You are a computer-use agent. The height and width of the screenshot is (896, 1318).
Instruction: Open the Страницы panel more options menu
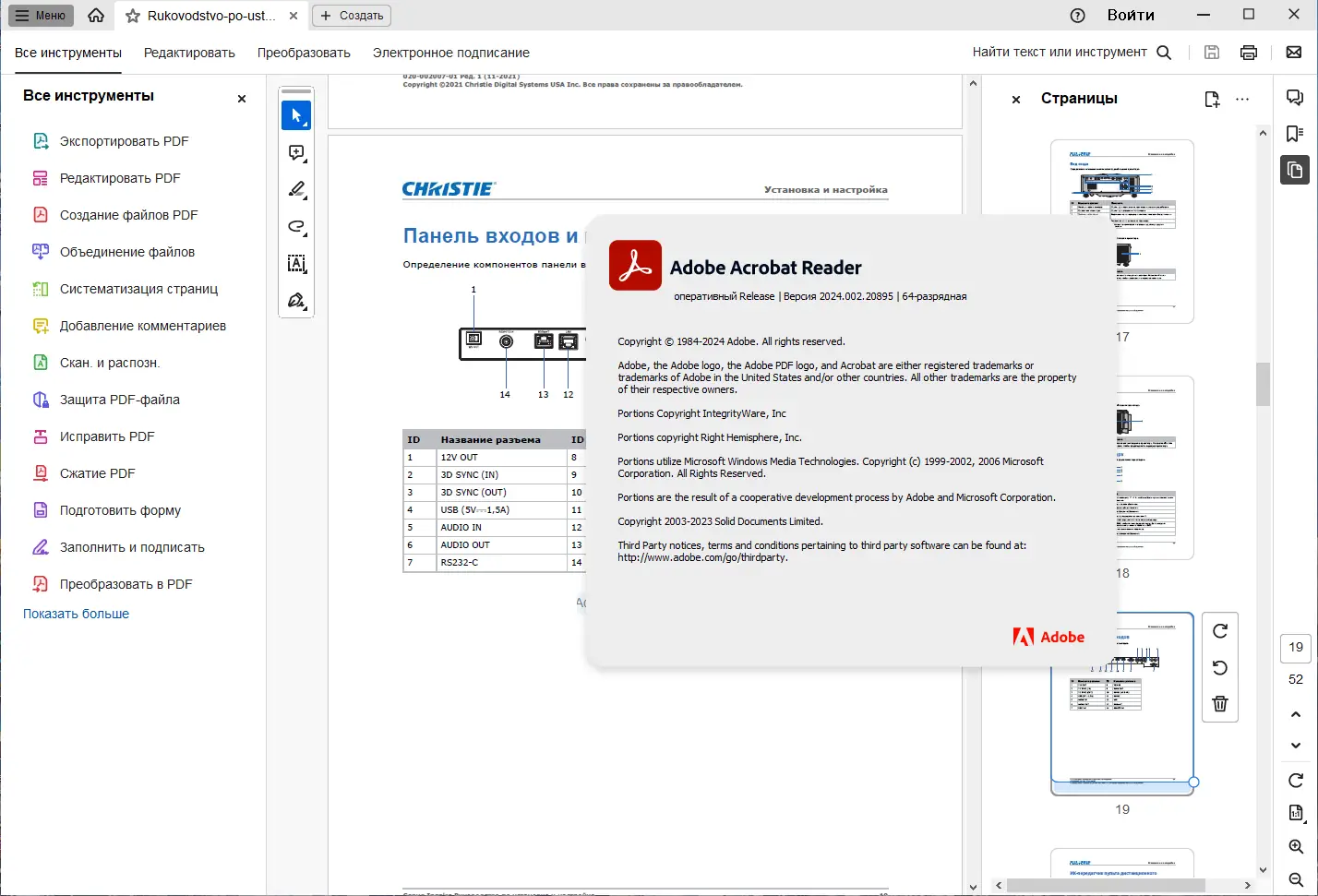pos(1242,99)
